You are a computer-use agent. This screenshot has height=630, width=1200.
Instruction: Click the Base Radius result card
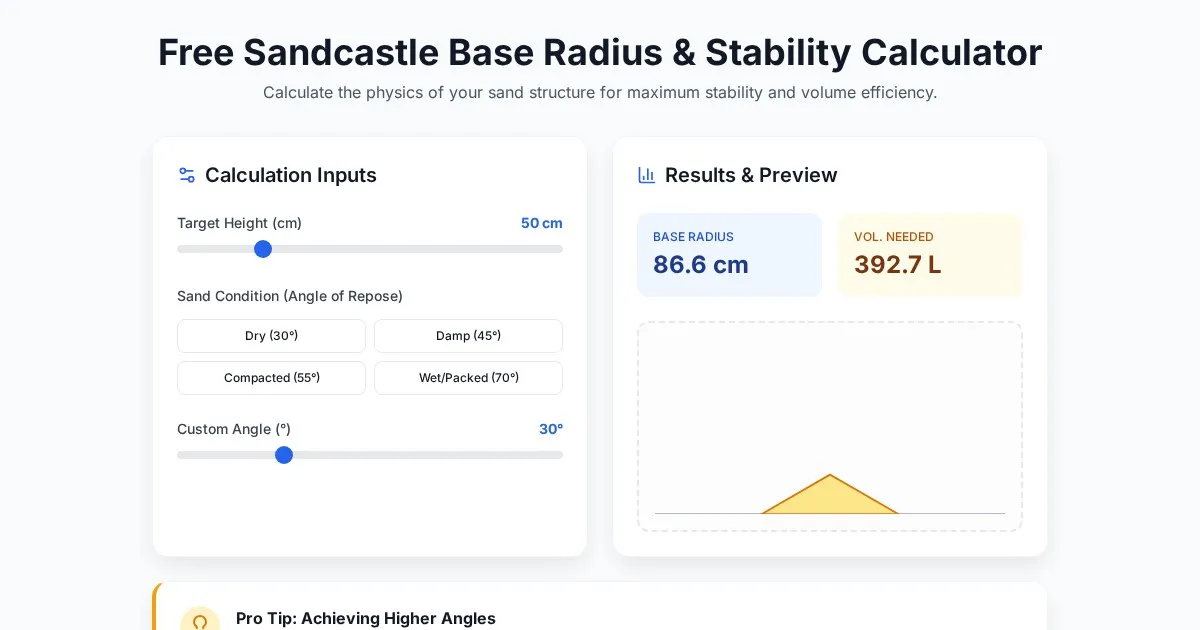(729, 255)
